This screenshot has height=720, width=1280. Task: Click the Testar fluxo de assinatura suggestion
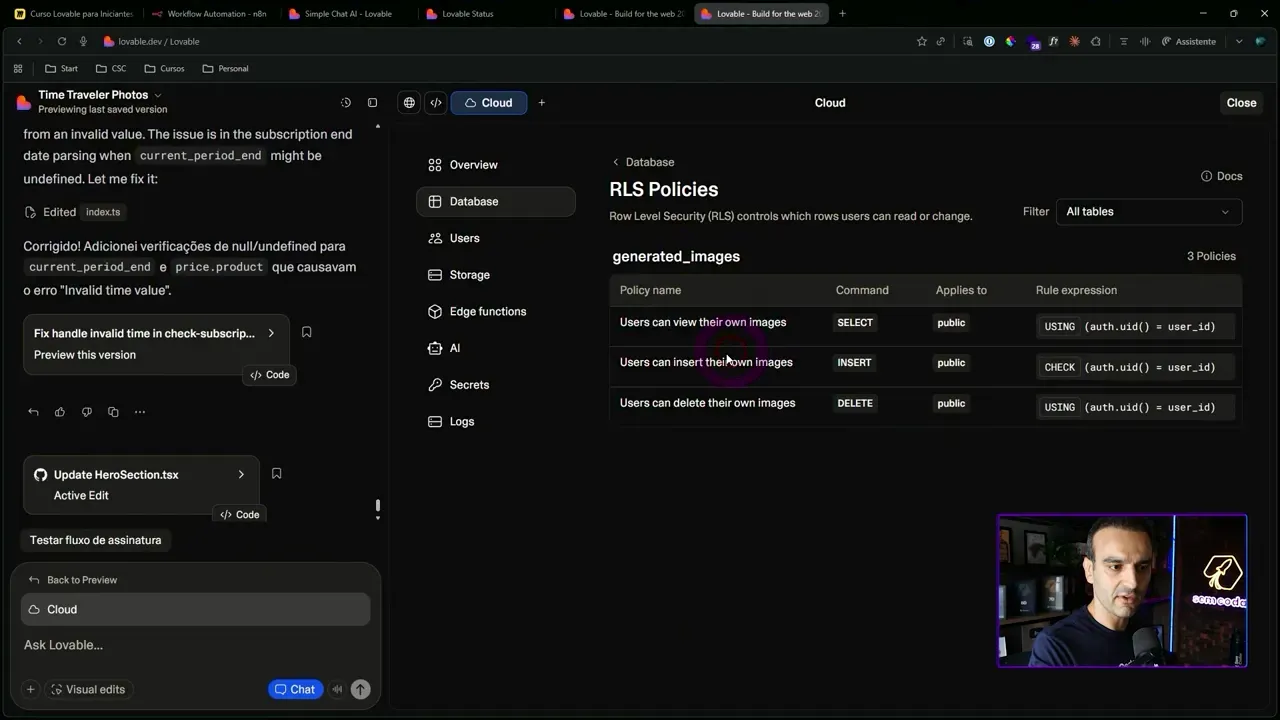click(x=95, y=540)
